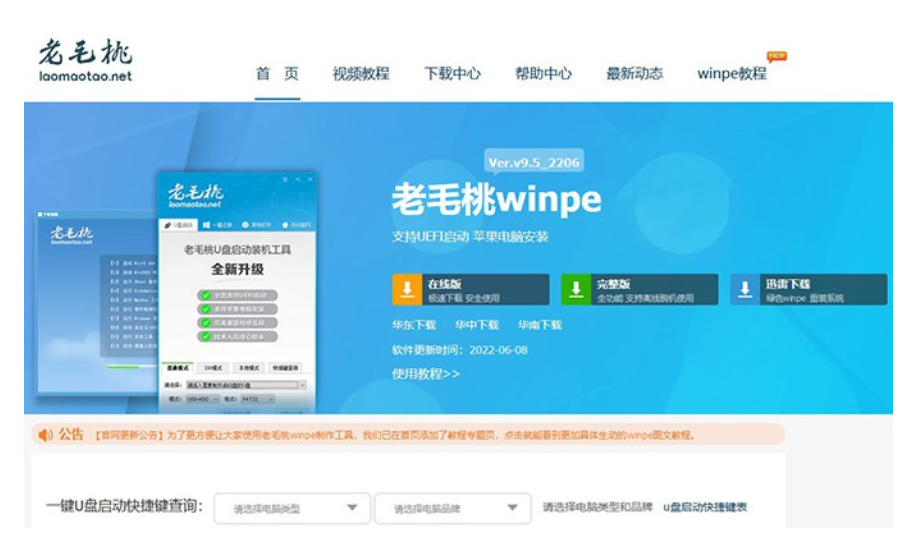Click the green 完整版 download arrow icon
Image resolution: width=904 pixels, height=535 pixels.
pyautogui.click(x=575, y=290)
